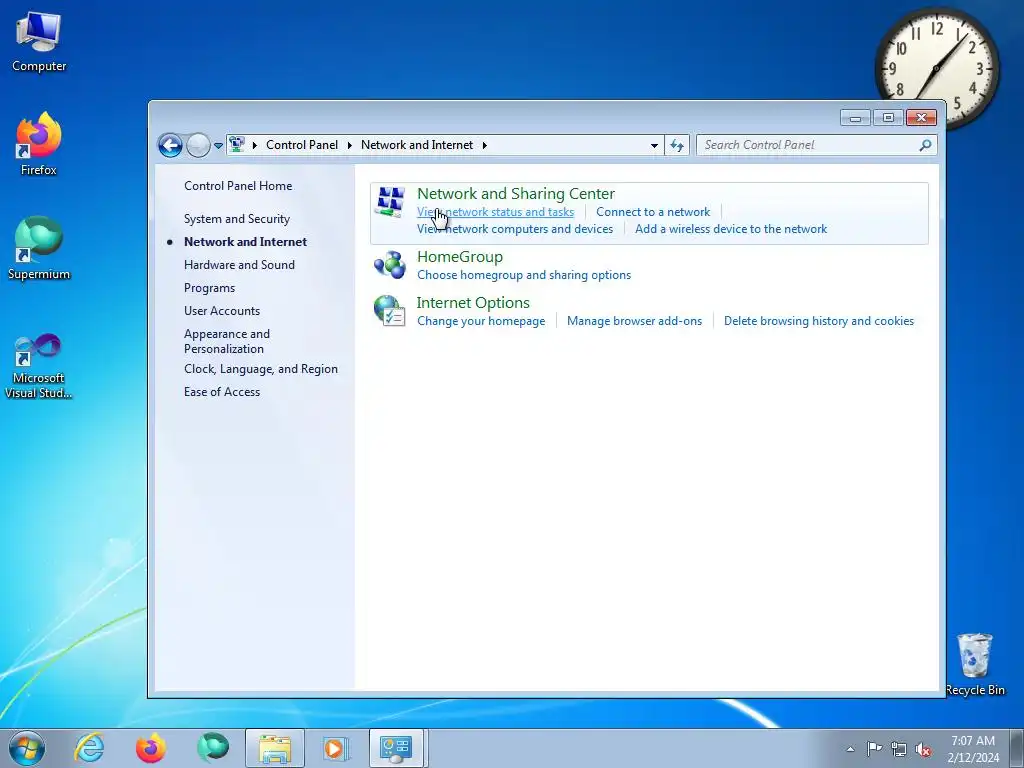Viewport: 1024px width, 768px height.
Task: Click Choose homegroup and sharing options
Action: point(524,275)
